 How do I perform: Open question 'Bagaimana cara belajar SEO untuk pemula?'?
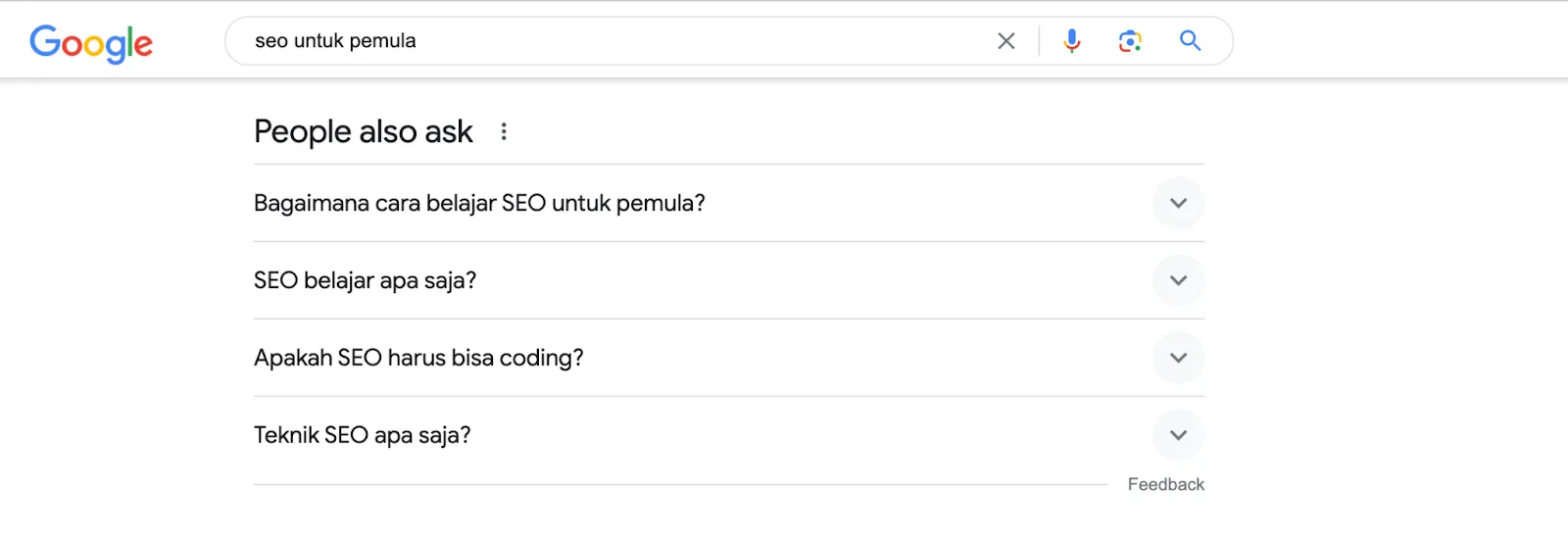[479, 204]
